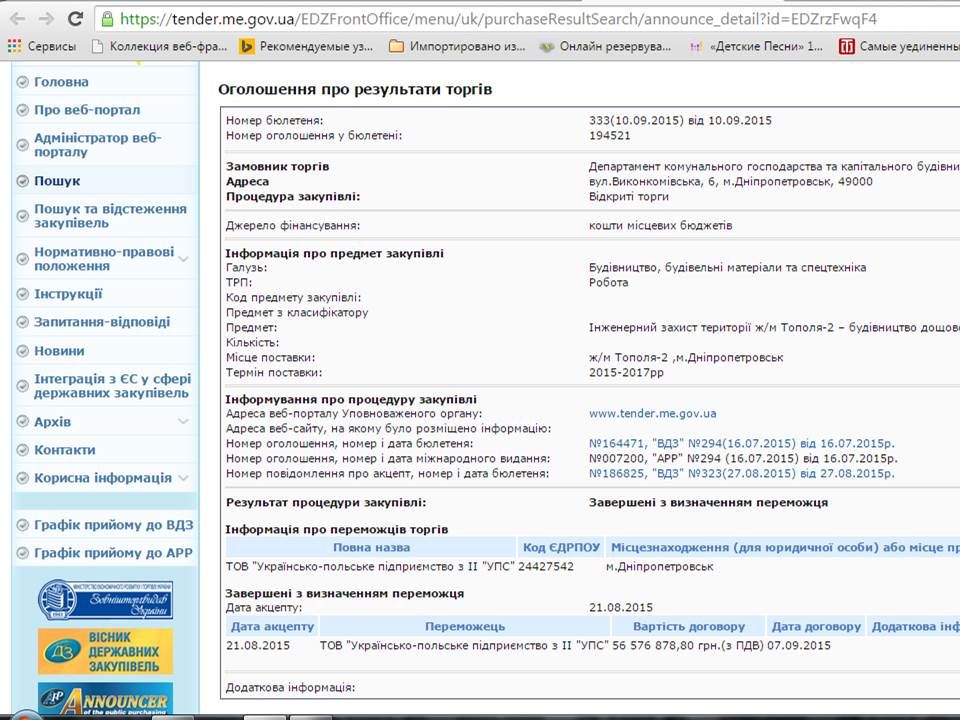
Task: Click the Вісник державних закупівель banner
Action: pyautogui.click(x=105, y=651)
